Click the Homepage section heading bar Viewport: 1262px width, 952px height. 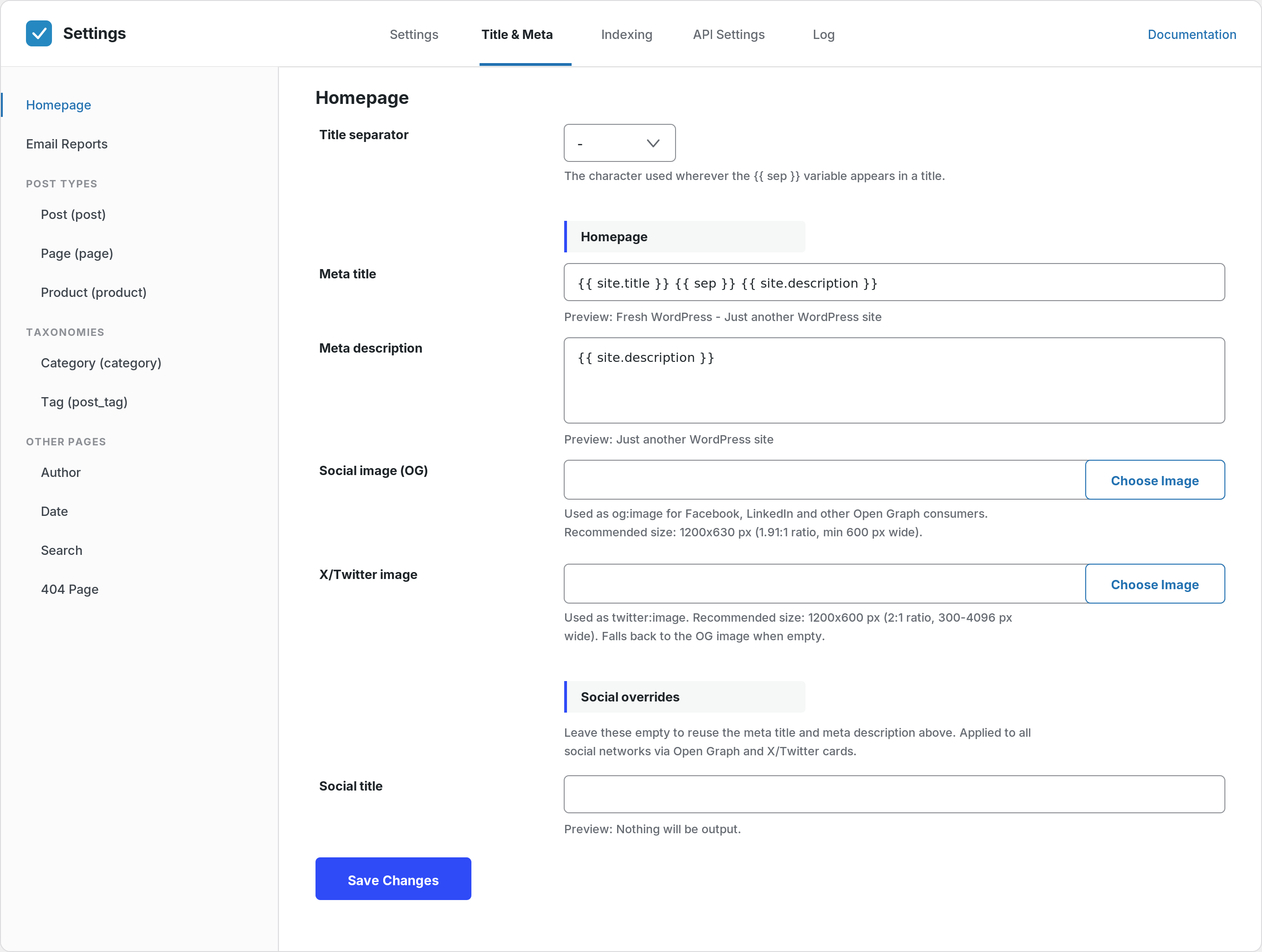pyautogui.click(x=684, y=237)
